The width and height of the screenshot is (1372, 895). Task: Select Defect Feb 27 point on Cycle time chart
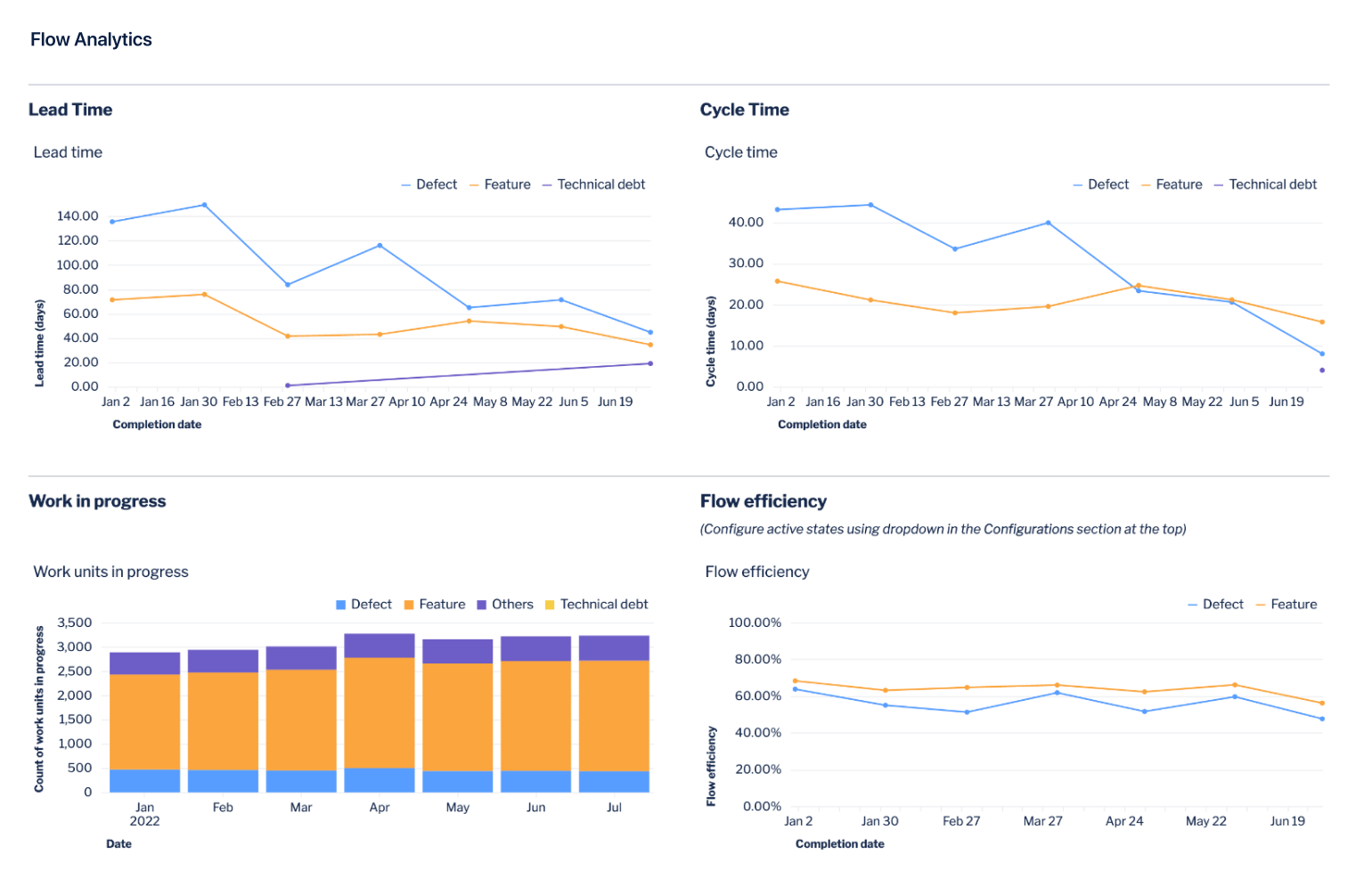(955, 249)
